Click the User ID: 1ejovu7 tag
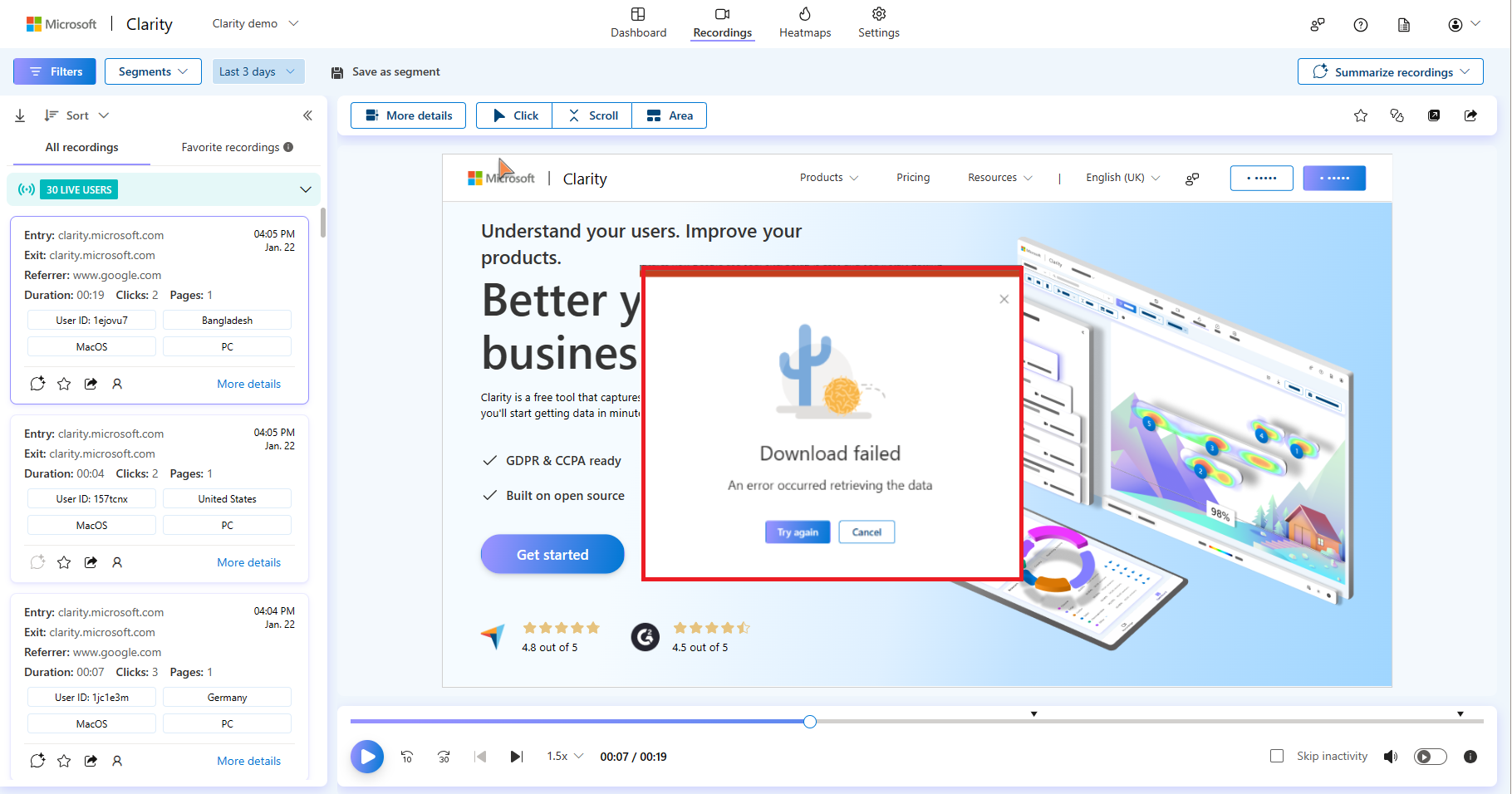Image resolution: width=1512 pixels, height=794 pixels. pos(91,321)
